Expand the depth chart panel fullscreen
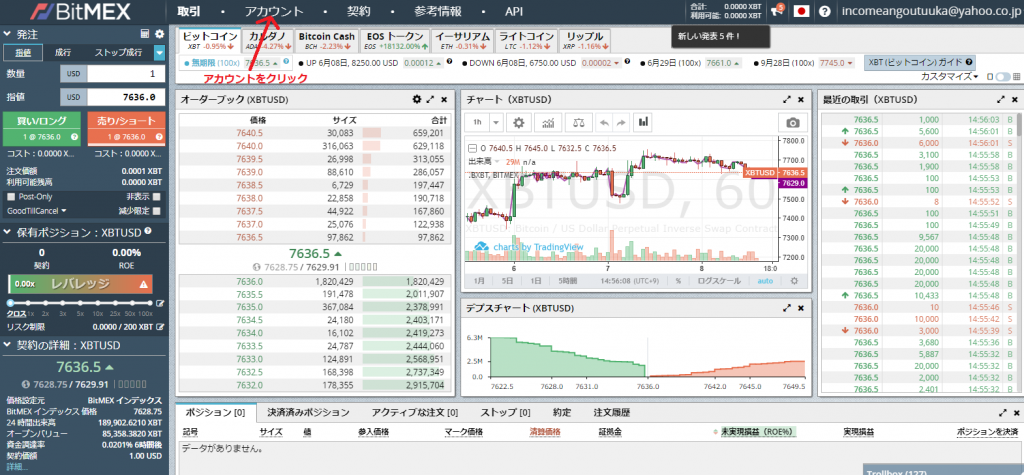This screenshot has width=1024, height=475. click(x=788, y=307)
